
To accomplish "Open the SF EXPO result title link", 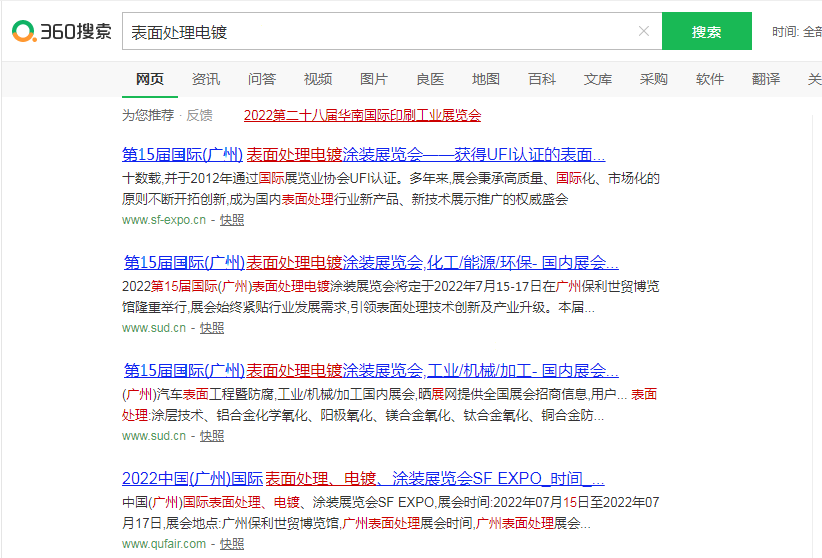I will click(363, 478).
